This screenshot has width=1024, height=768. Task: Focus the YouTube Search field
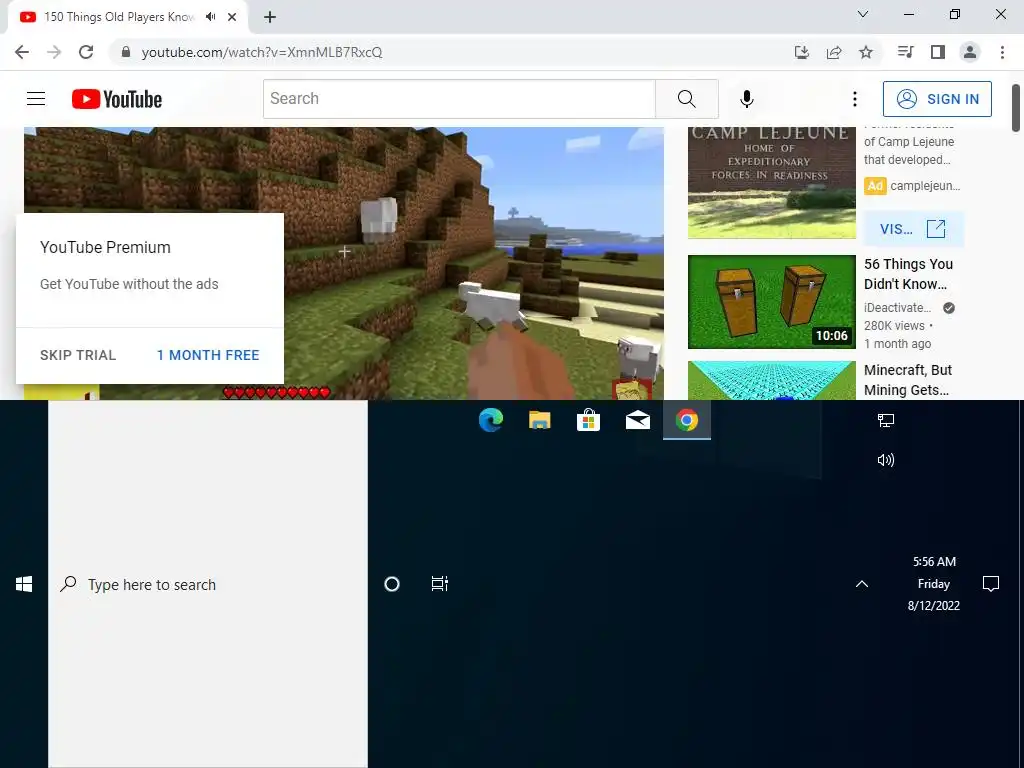pyautogui.click(x=459, y=99)
